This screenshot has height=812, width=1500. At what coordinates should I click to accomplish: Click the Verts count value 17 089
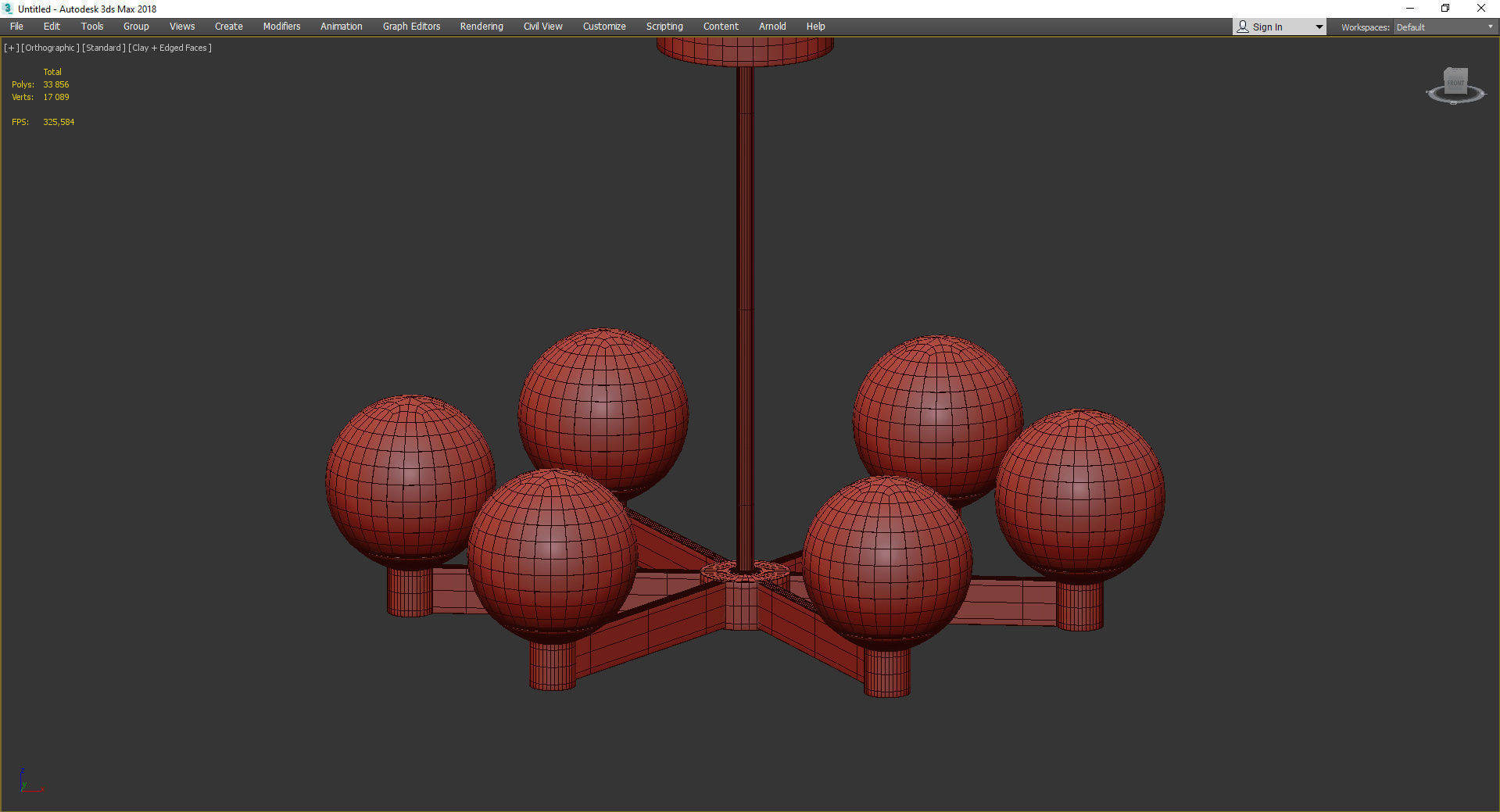click(x=56, y=97)
